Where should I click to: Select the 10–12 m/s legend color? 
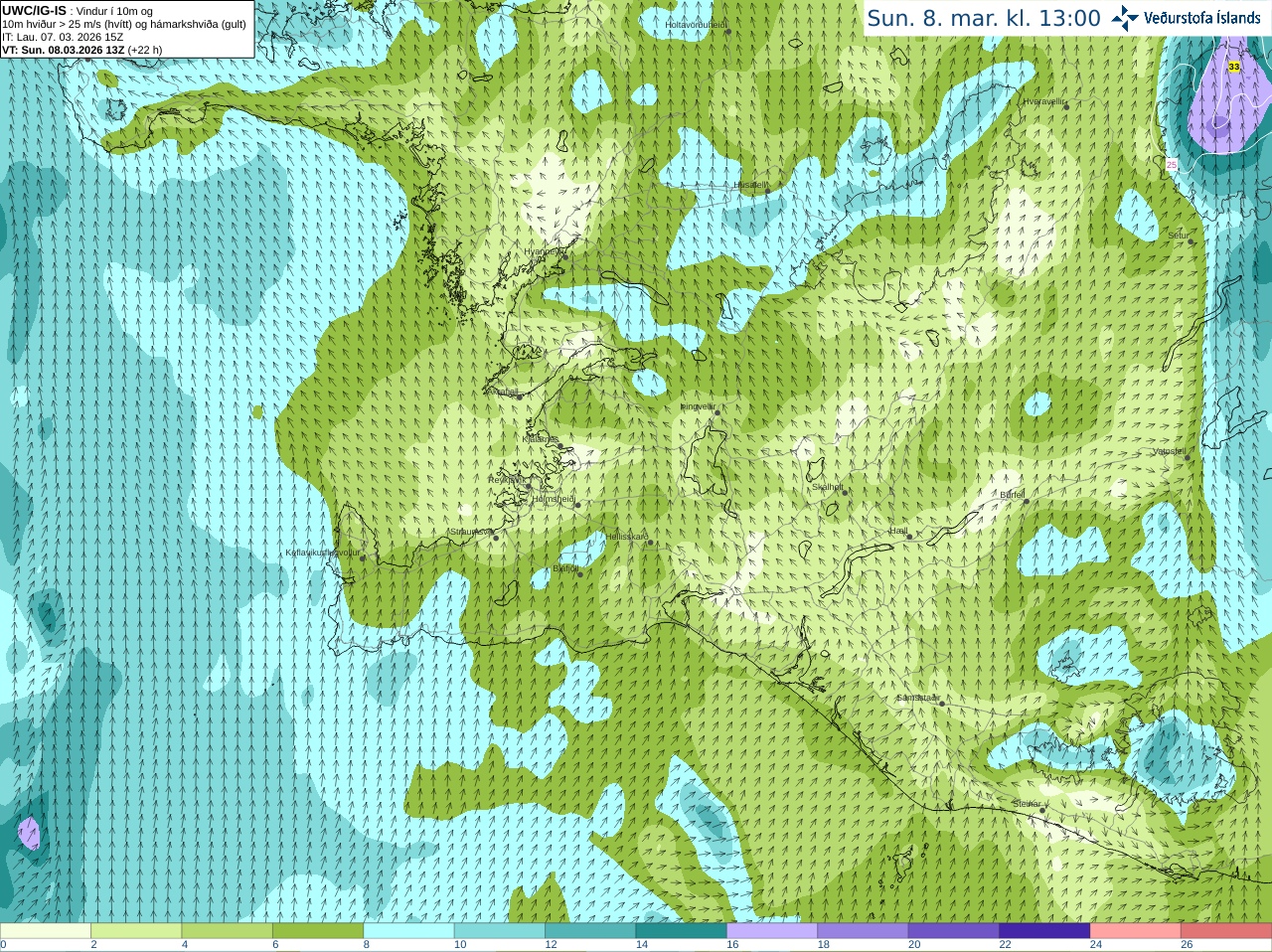[500, 931]
